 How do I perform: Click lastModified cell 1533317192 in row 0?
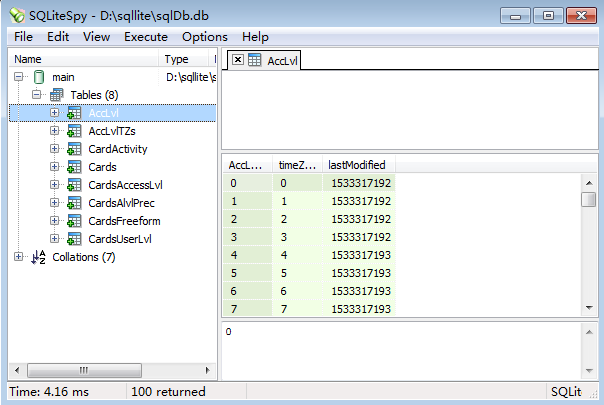(x=359, y=183)
